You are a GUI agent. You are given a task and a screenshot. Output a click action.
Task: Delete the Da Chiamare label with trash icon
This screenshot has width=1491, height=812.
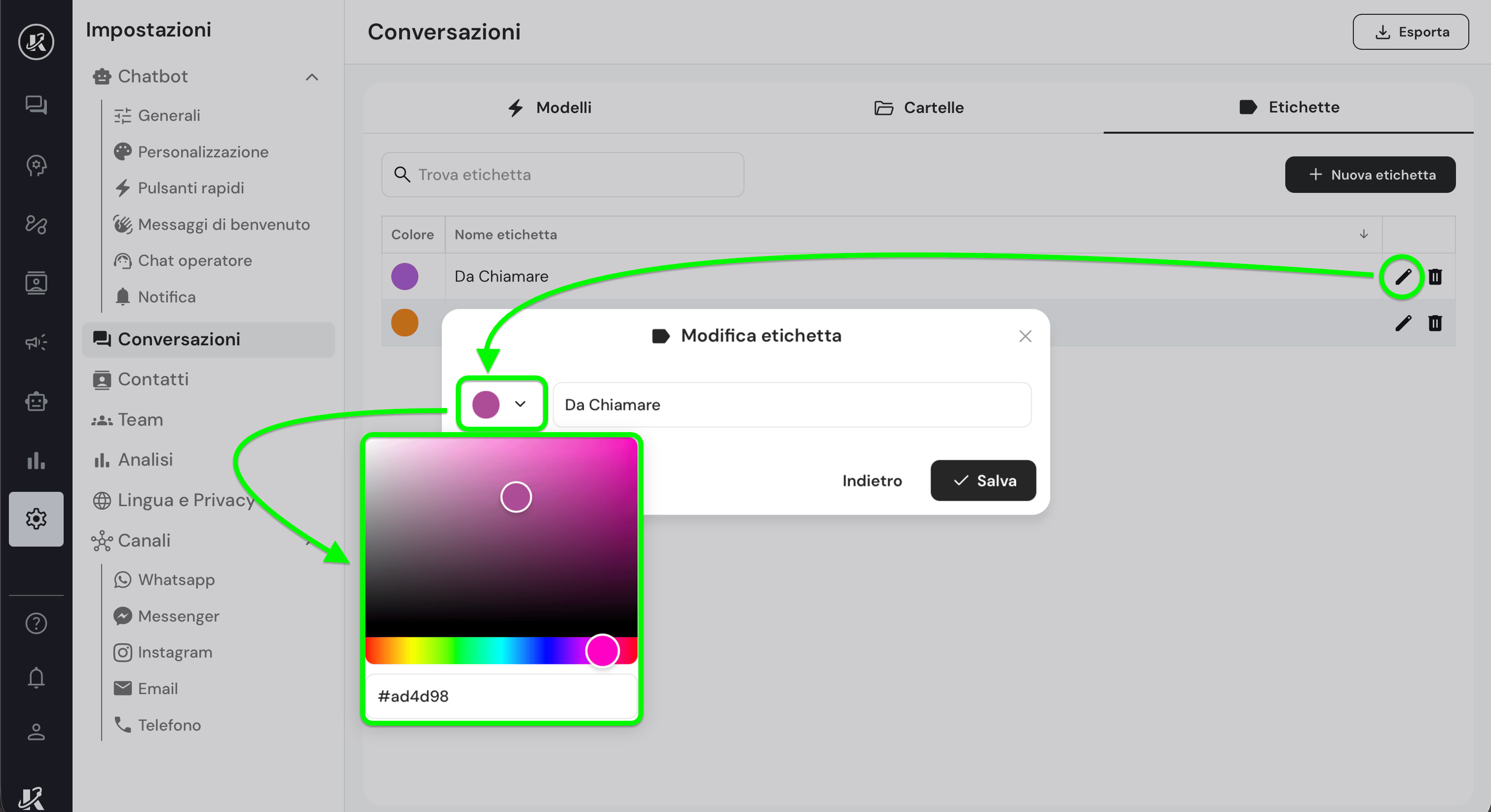[1435, 277]
